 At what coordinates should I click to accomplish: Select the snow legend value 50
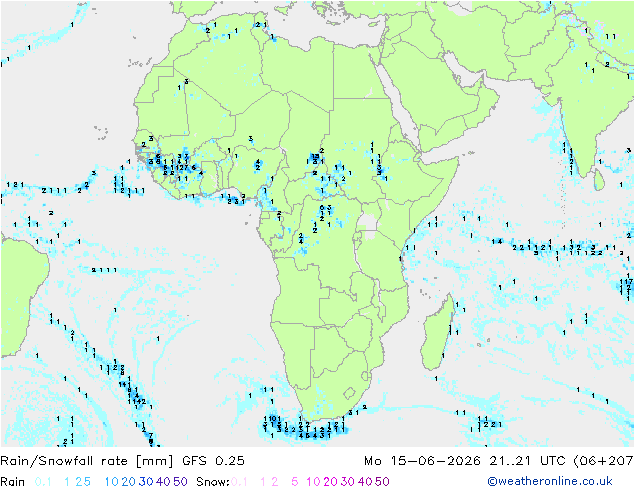pyautogui.click(x=382, y=482)
